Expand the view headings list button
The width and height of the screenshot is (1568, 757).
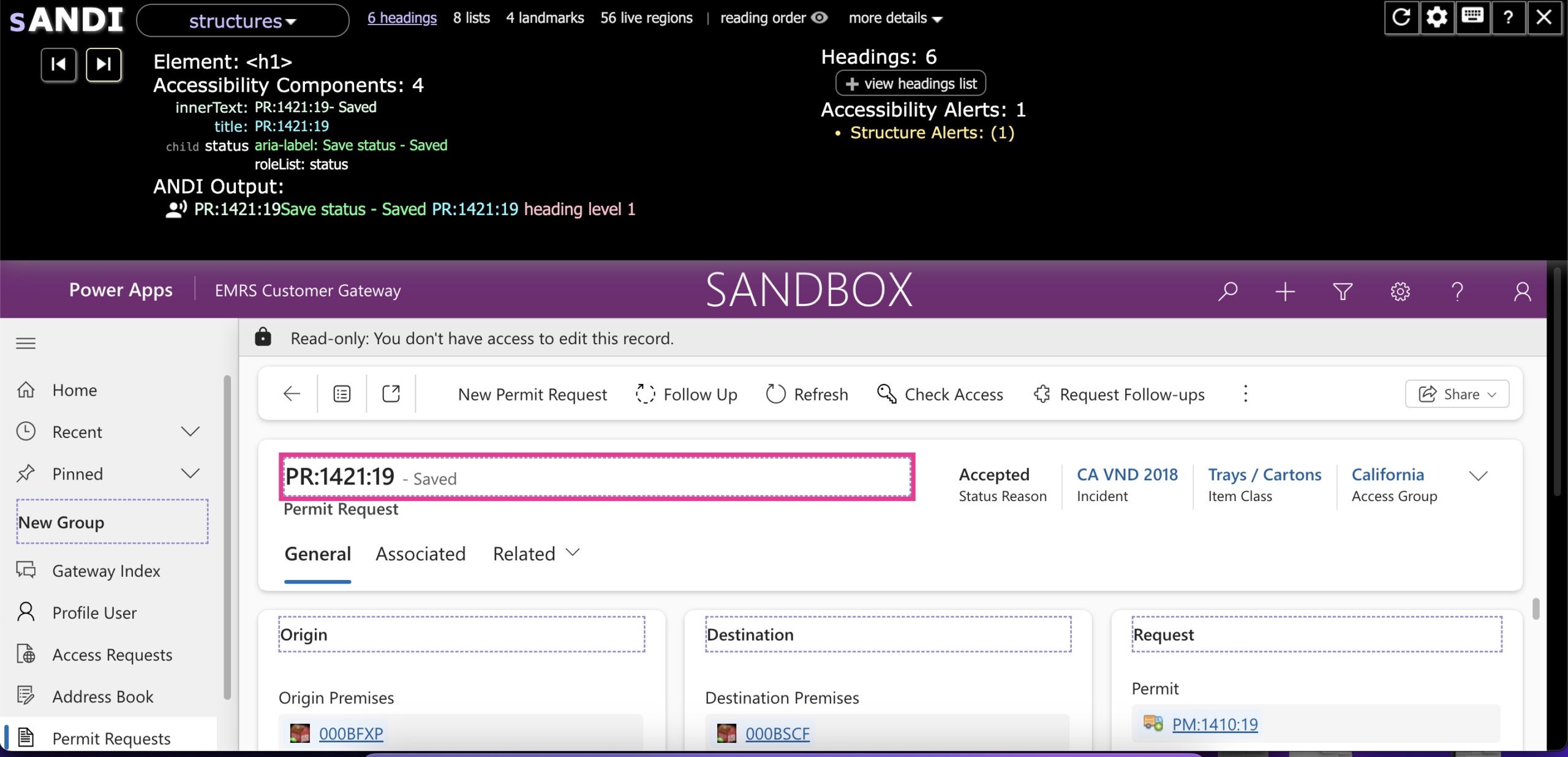pyautogui.click(x=910, y=83)
